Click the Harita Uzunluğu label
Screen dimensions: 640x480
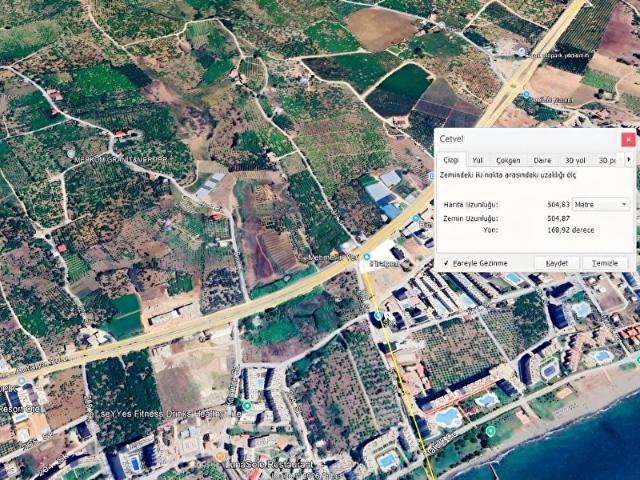(x=471, y=204)
